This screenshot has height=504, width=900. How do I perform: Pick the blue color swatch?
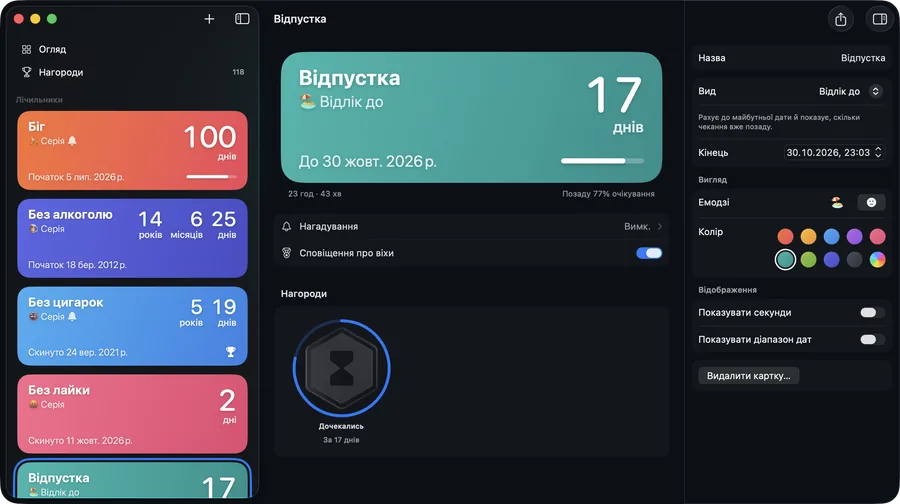(x=831, y=236)
